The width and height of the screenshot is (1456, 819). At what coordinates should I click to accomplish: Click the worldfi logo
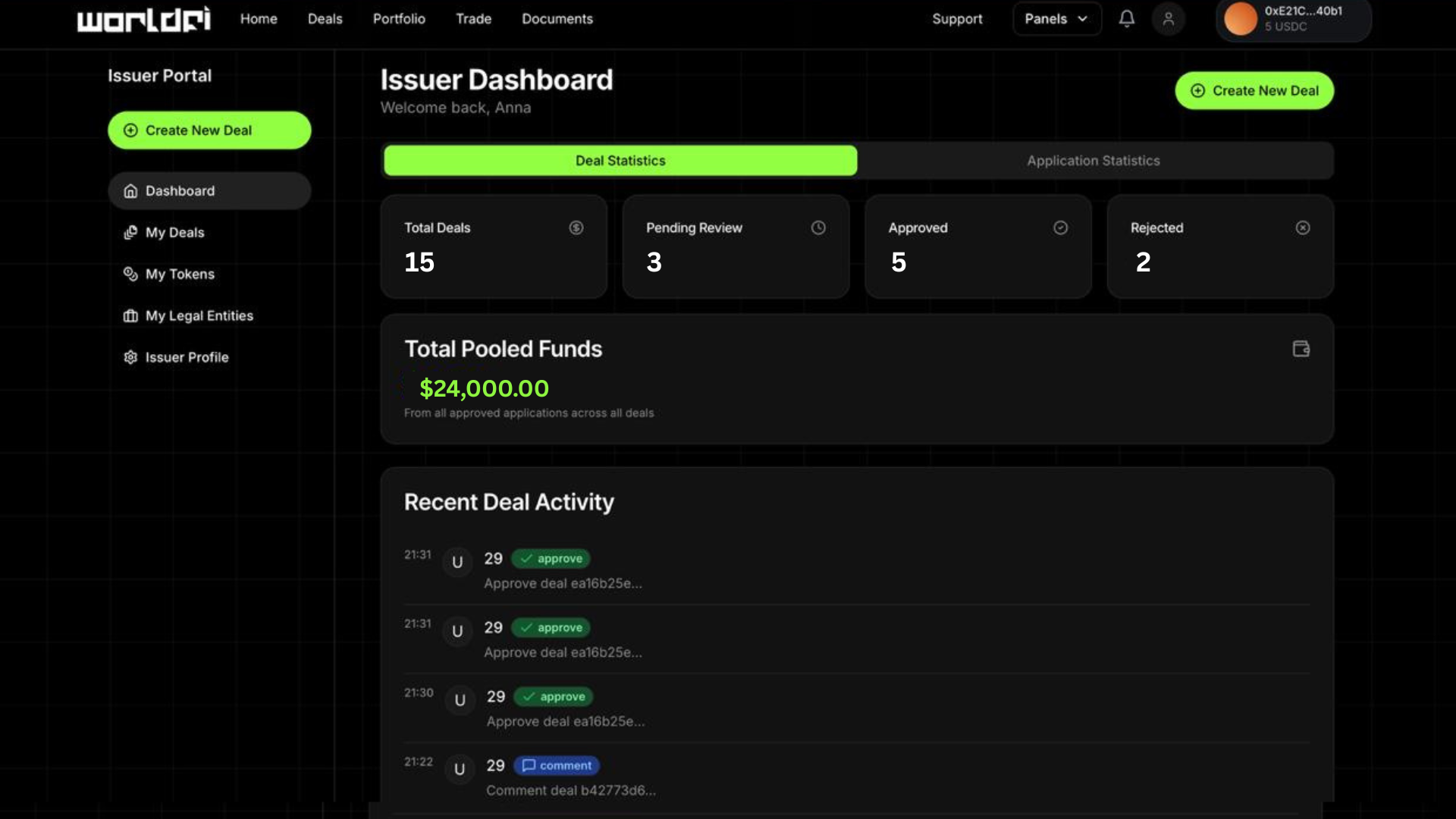coord(144,19)
